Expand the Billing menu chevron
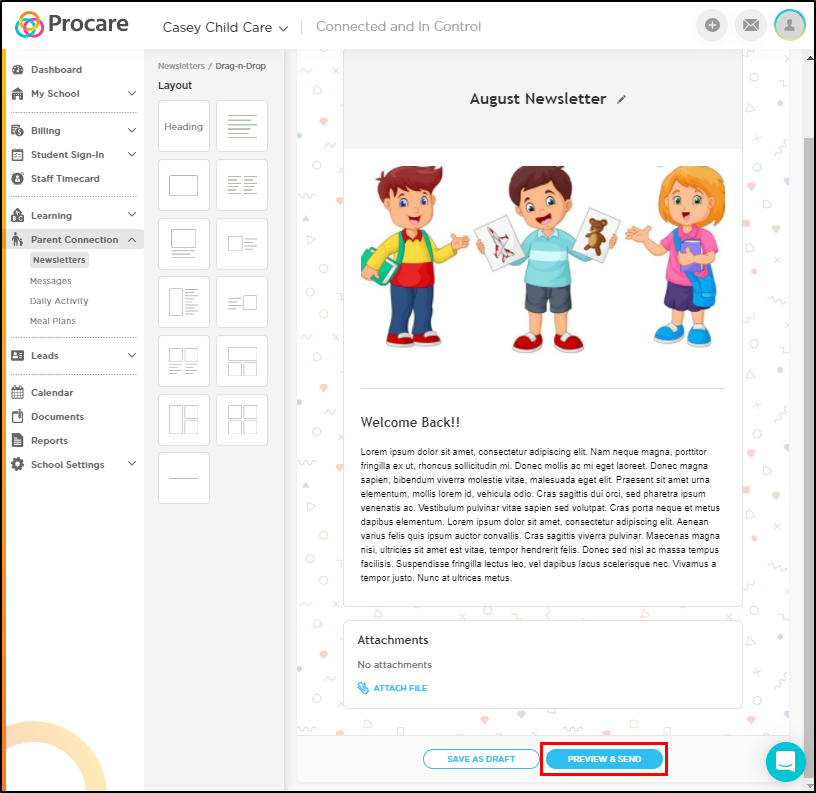Screen dimensions: 816x793 tap(132, 130)
